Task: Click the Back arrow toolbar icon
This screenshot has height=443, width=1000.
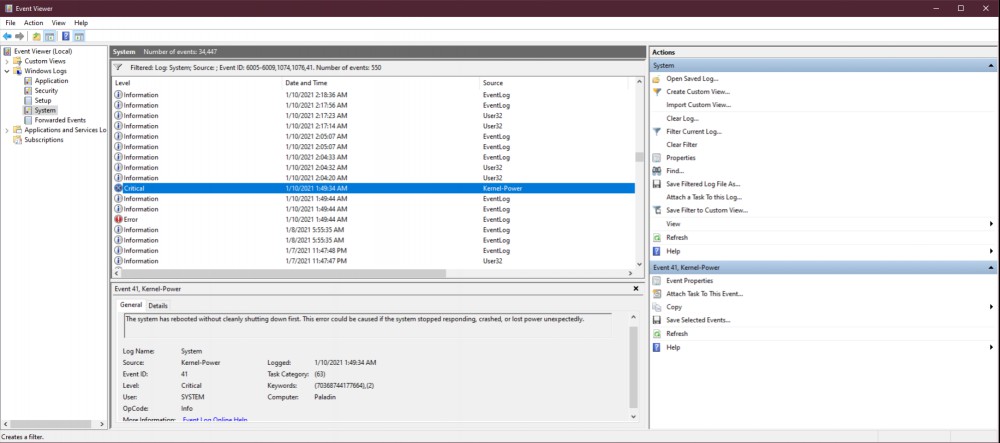Action: coord(7,36)
